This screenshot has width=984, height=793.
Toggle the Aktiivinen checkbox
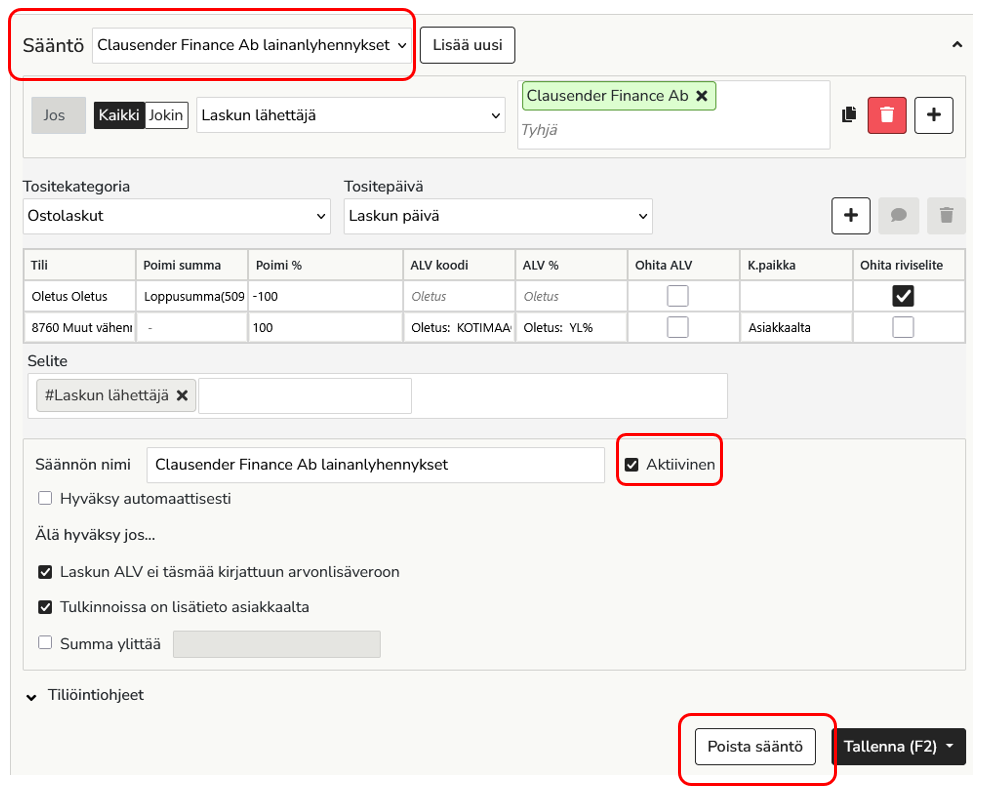(632, 464)
